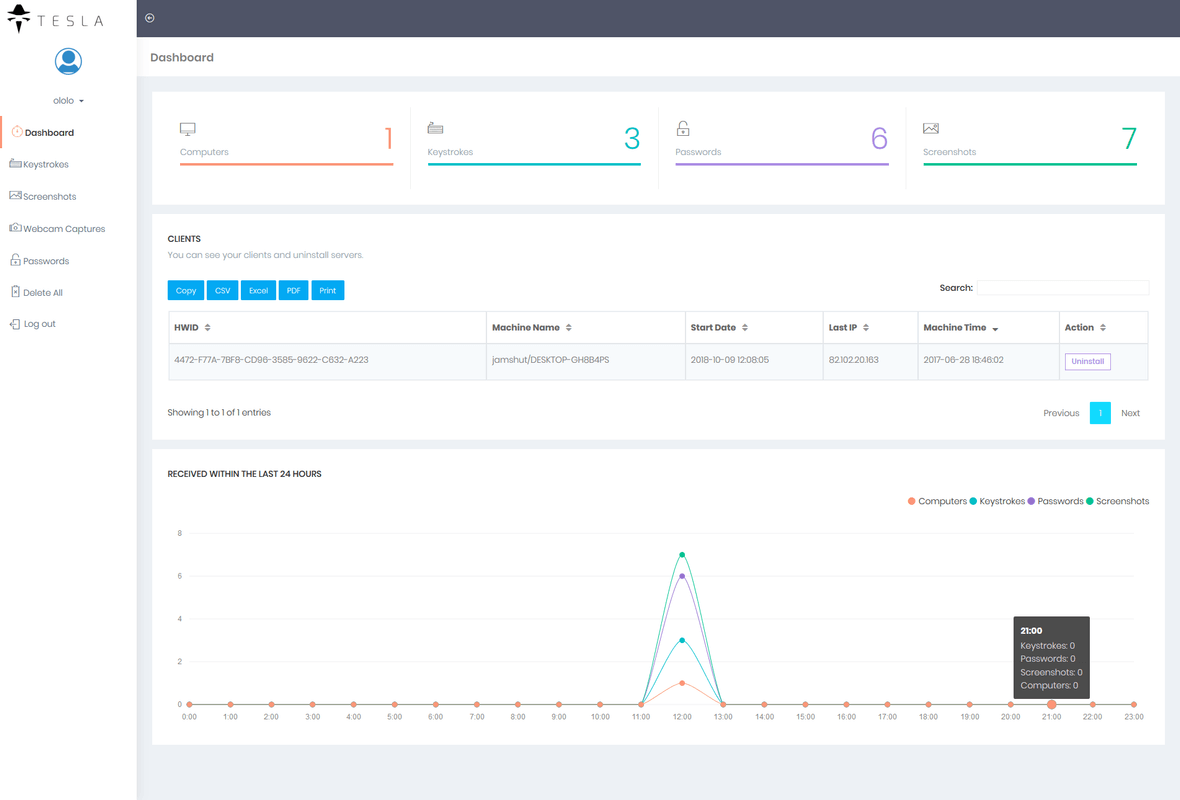The height and width of the screenshot is (800, 1180).
Task: Toggle the Computers series in the chart legend
Action: click(937, 501)
